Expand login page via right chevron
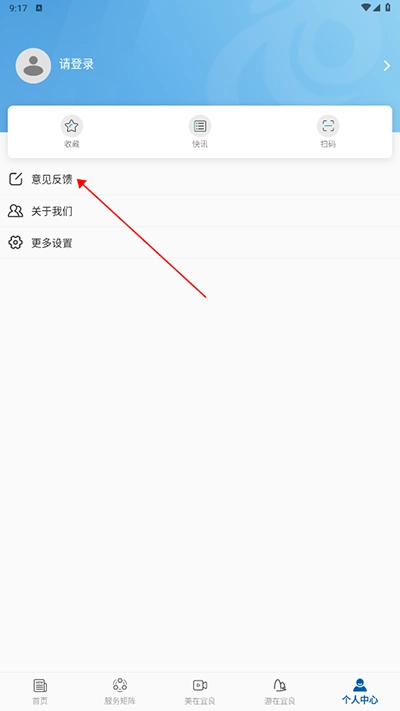Image resolution: width=400 pixels, height=711 pixels. point(387,66)
